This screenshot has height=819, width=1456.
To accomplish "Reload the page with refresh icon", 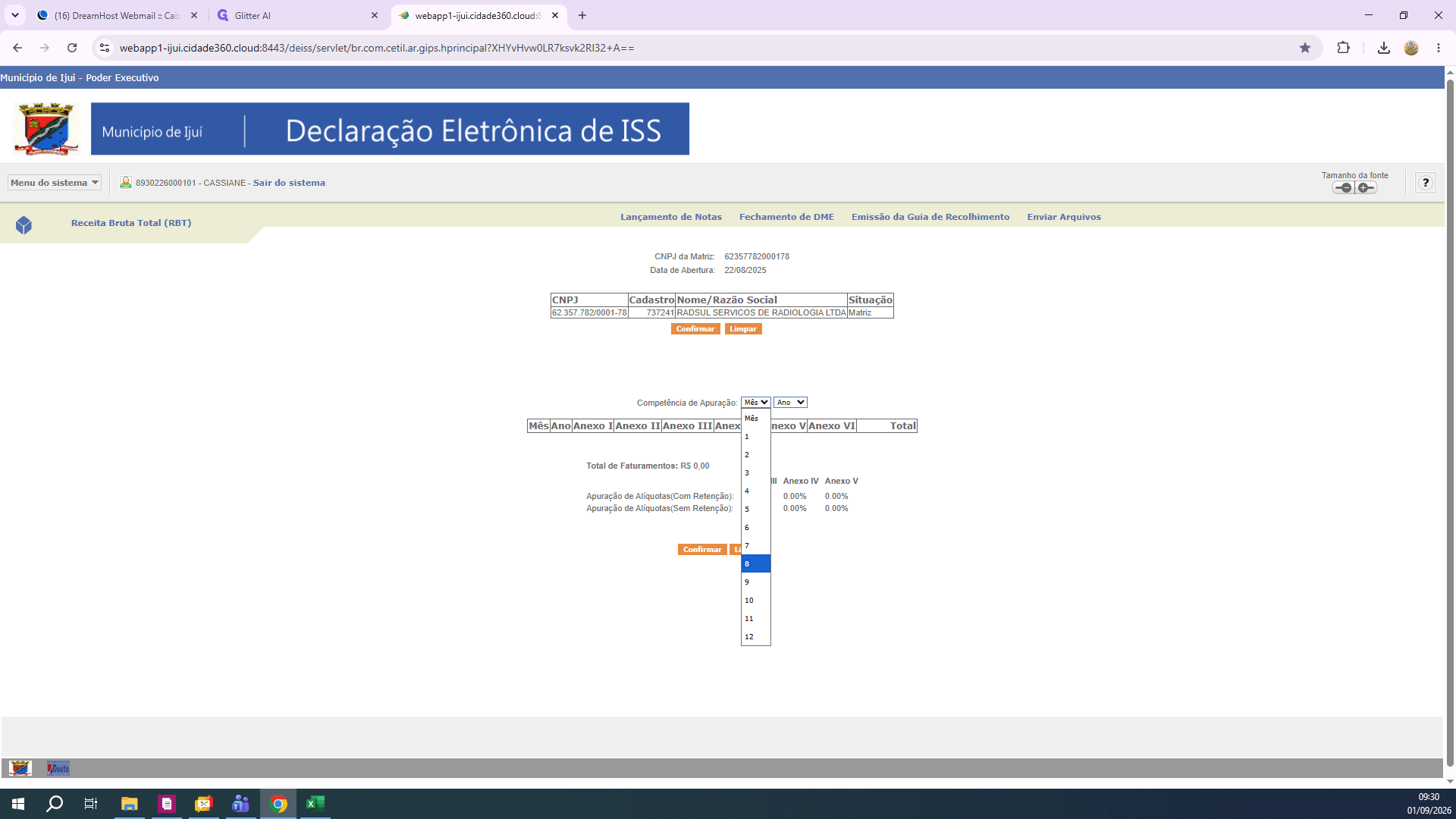I will click(72, 48).
